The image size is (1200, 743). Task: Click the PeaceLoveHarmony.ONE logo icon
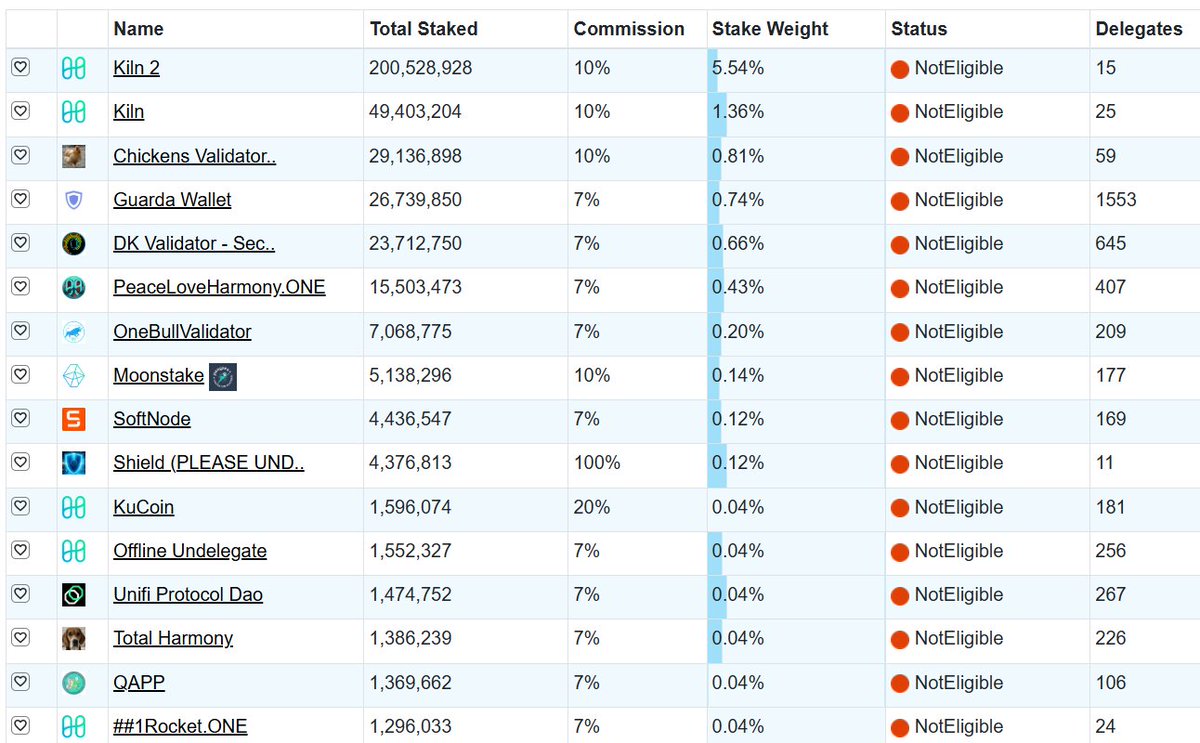pyautogui.click(x=73, y=287)
